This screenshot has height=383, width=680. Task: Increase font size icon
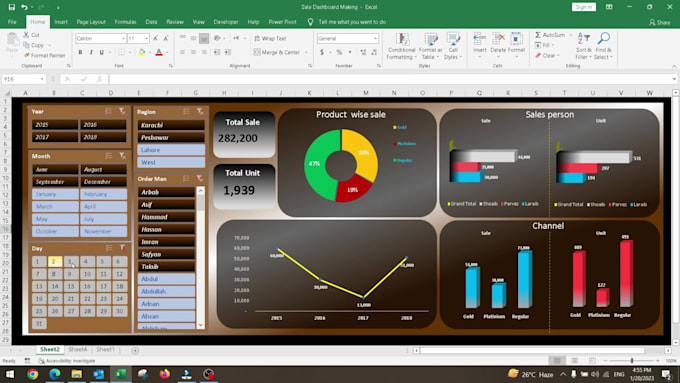tap(155, 38)
